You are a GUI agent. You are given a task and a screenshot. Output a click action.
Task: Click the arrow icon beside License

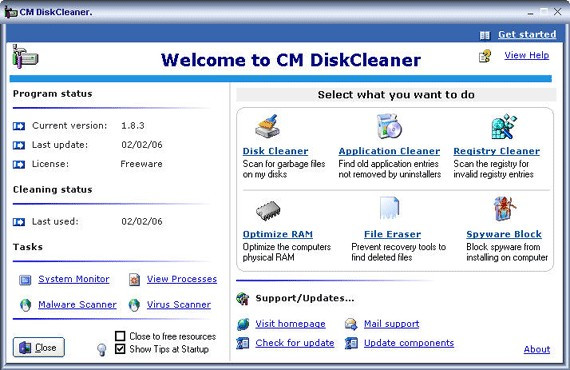click(x=19, y=165)
